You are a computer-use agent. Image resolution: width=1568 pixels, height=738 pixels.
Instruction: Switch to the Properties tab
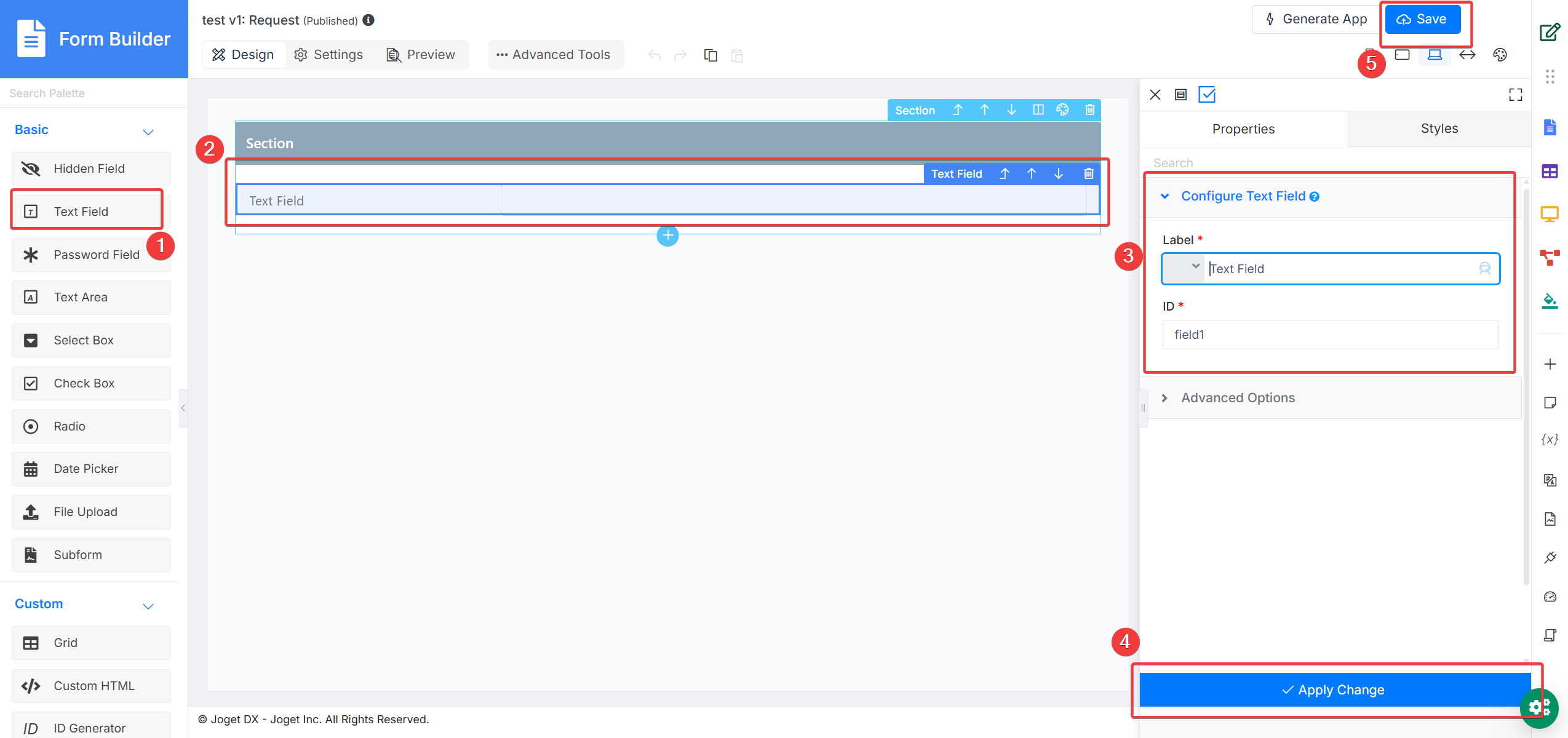point(1243,129)
